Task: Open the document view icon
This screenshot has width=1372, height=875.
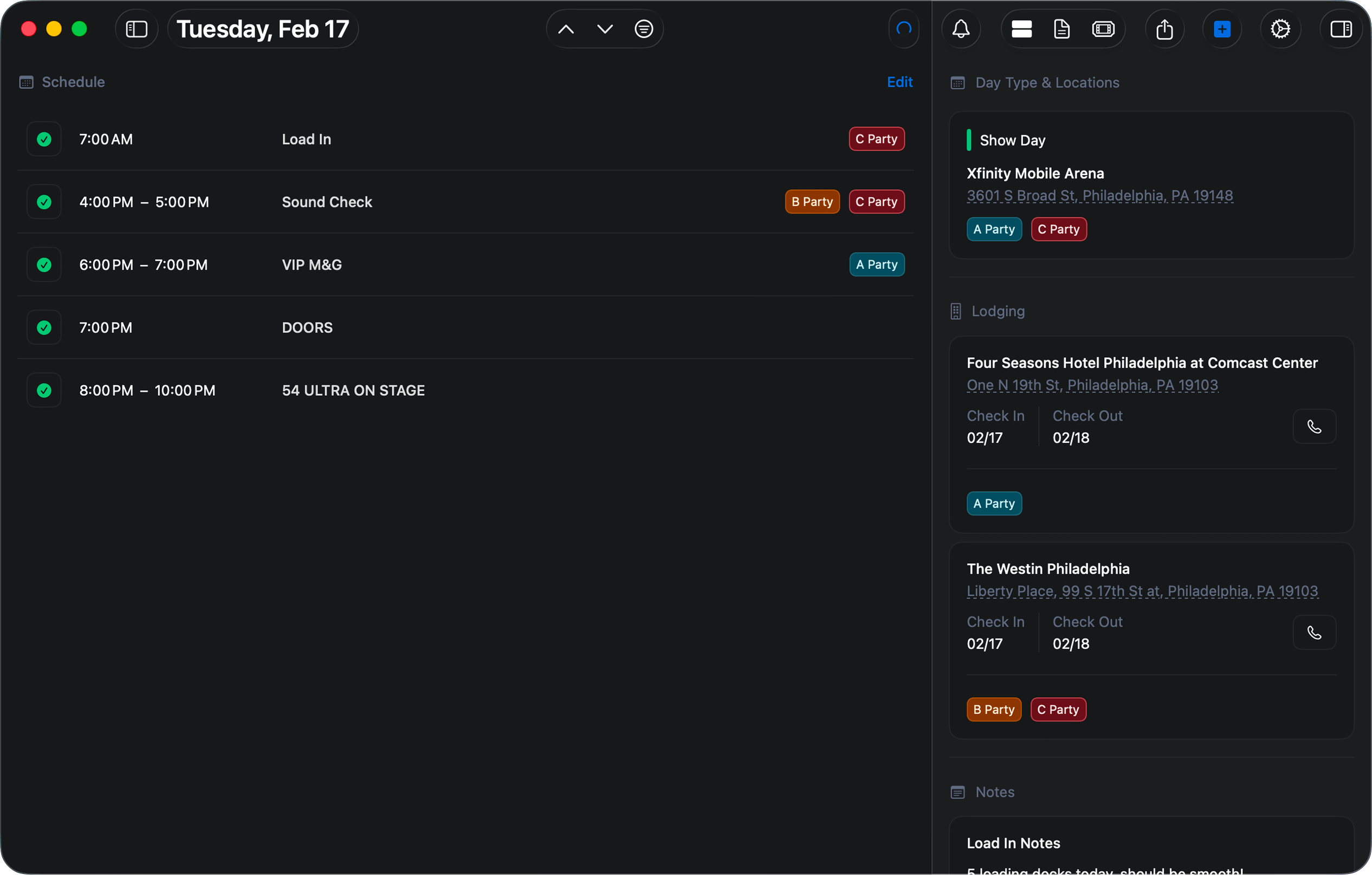Action: pos(1062,29)
